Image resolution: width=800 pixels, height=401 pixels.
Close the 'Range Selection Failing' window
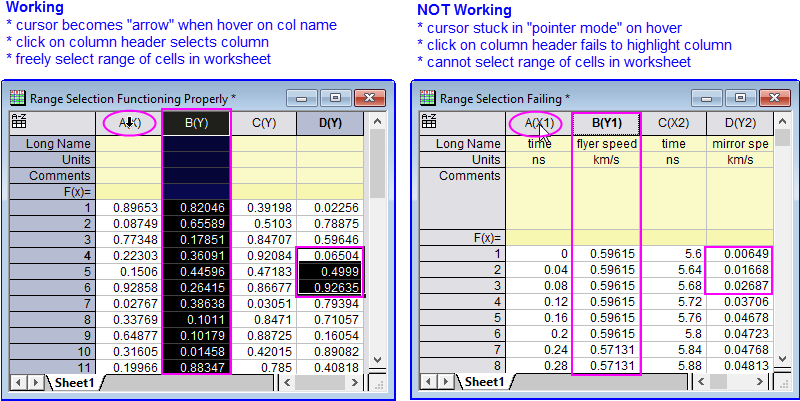[774, 97]
